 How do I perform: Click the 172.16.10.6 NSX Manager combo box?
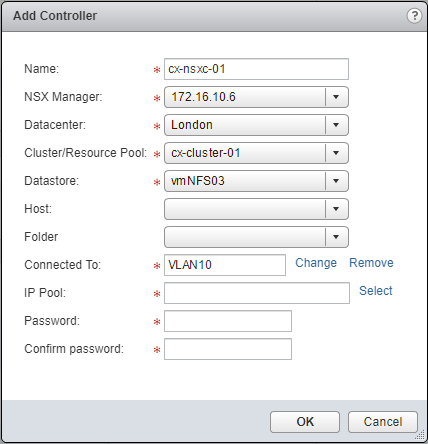(x=256, y=97)
